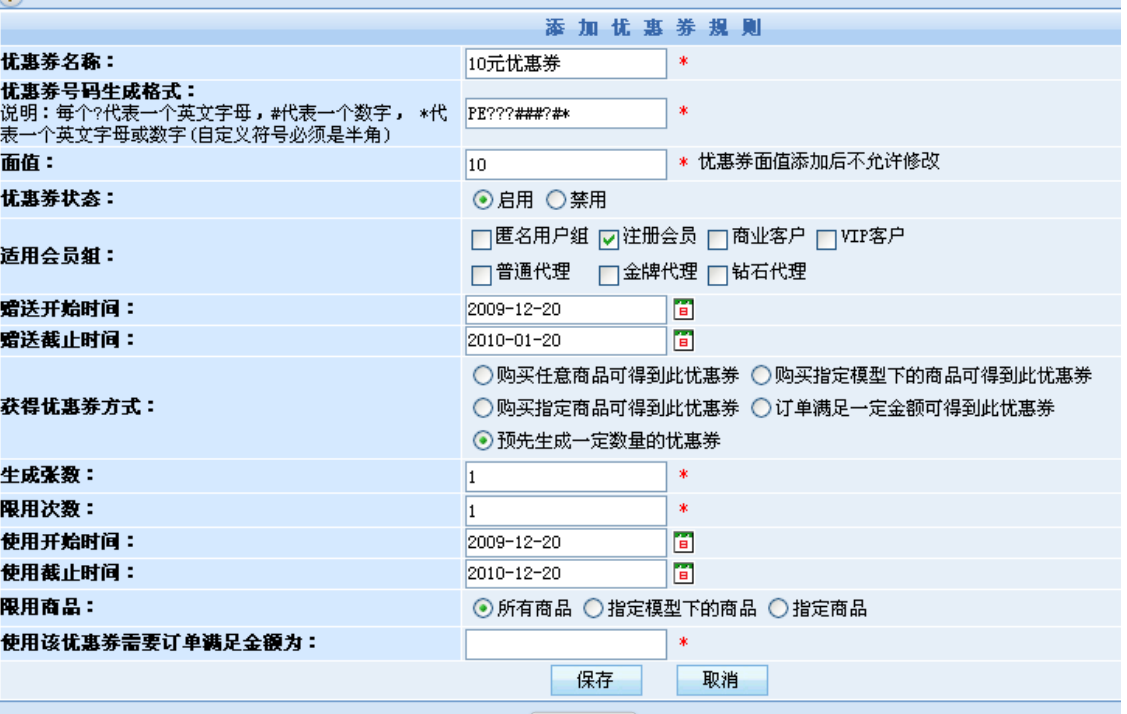Select 指定商品 under 限用商品
The height and width of the screenshot is (714, 1127).
coord(778,609)
